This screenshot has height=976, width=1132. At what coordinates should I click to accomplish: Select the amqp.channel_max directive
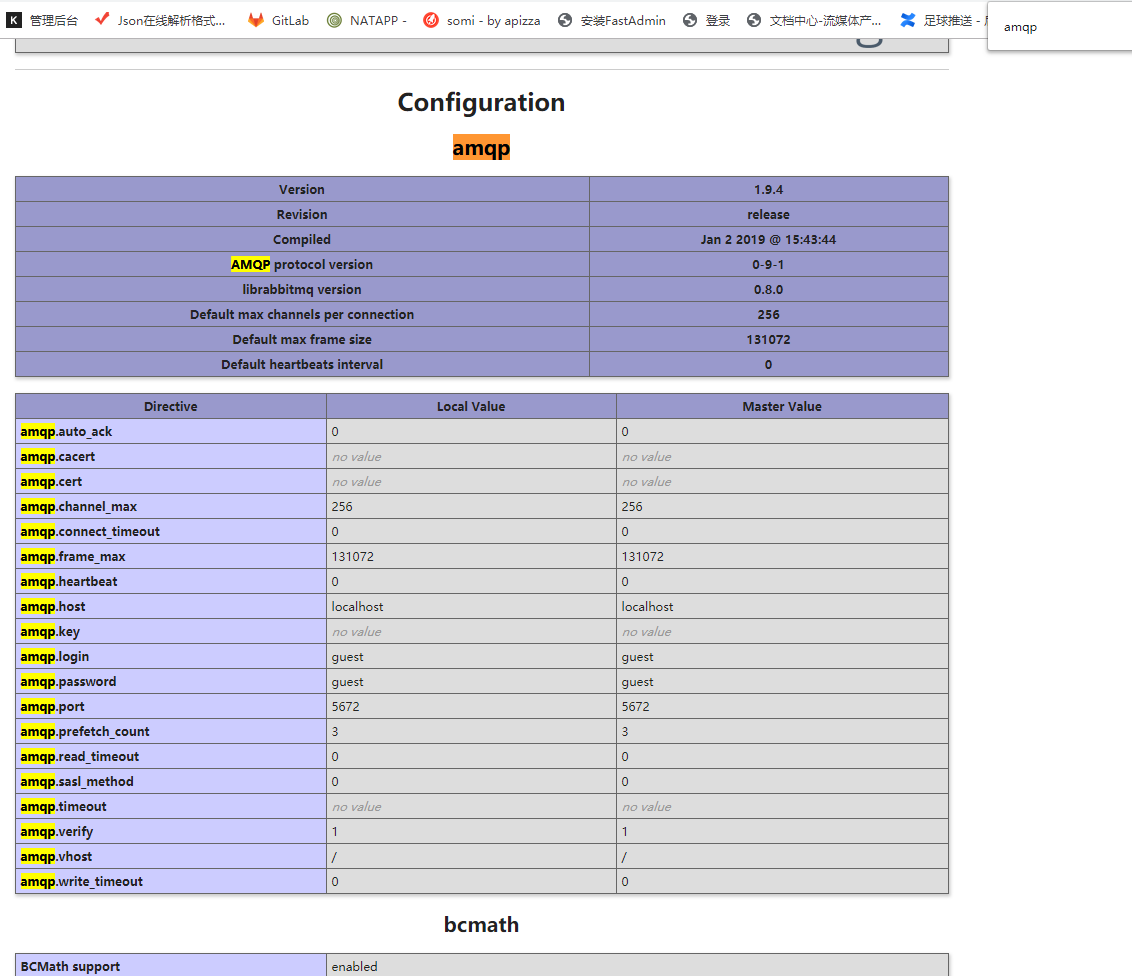tap(79, 507)
